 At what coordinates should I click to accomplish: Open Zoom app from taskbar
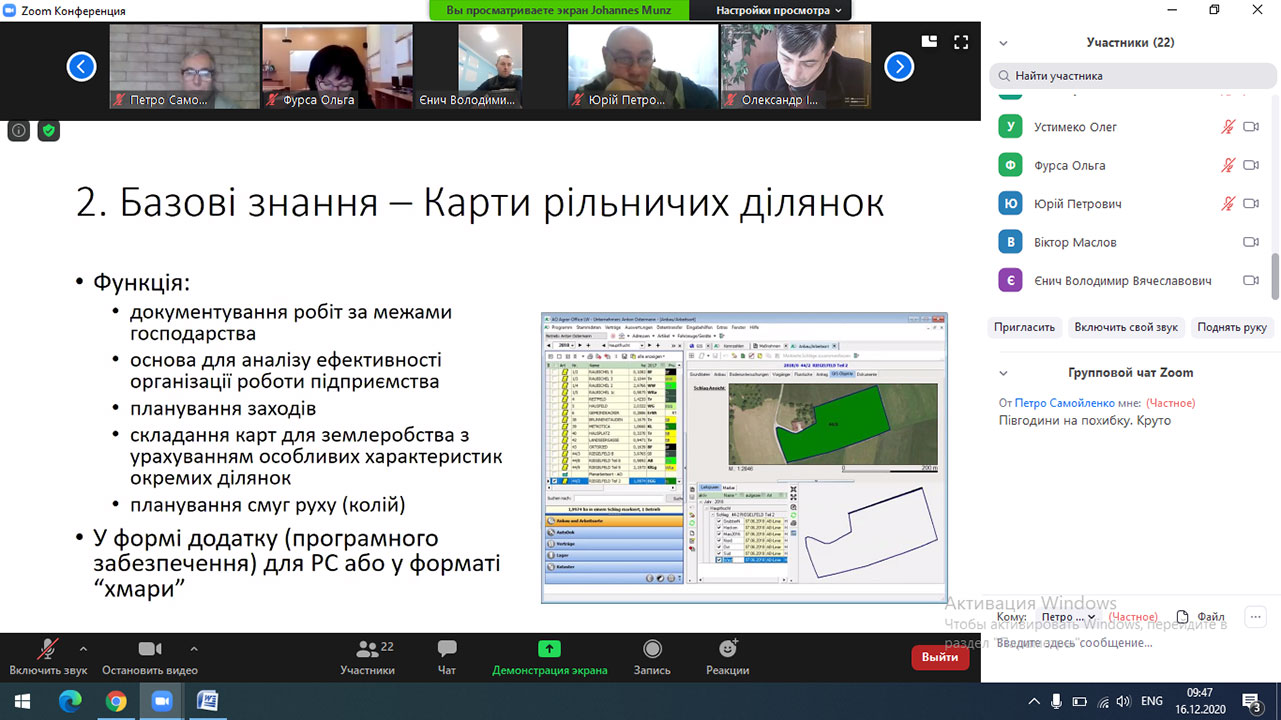162,701
